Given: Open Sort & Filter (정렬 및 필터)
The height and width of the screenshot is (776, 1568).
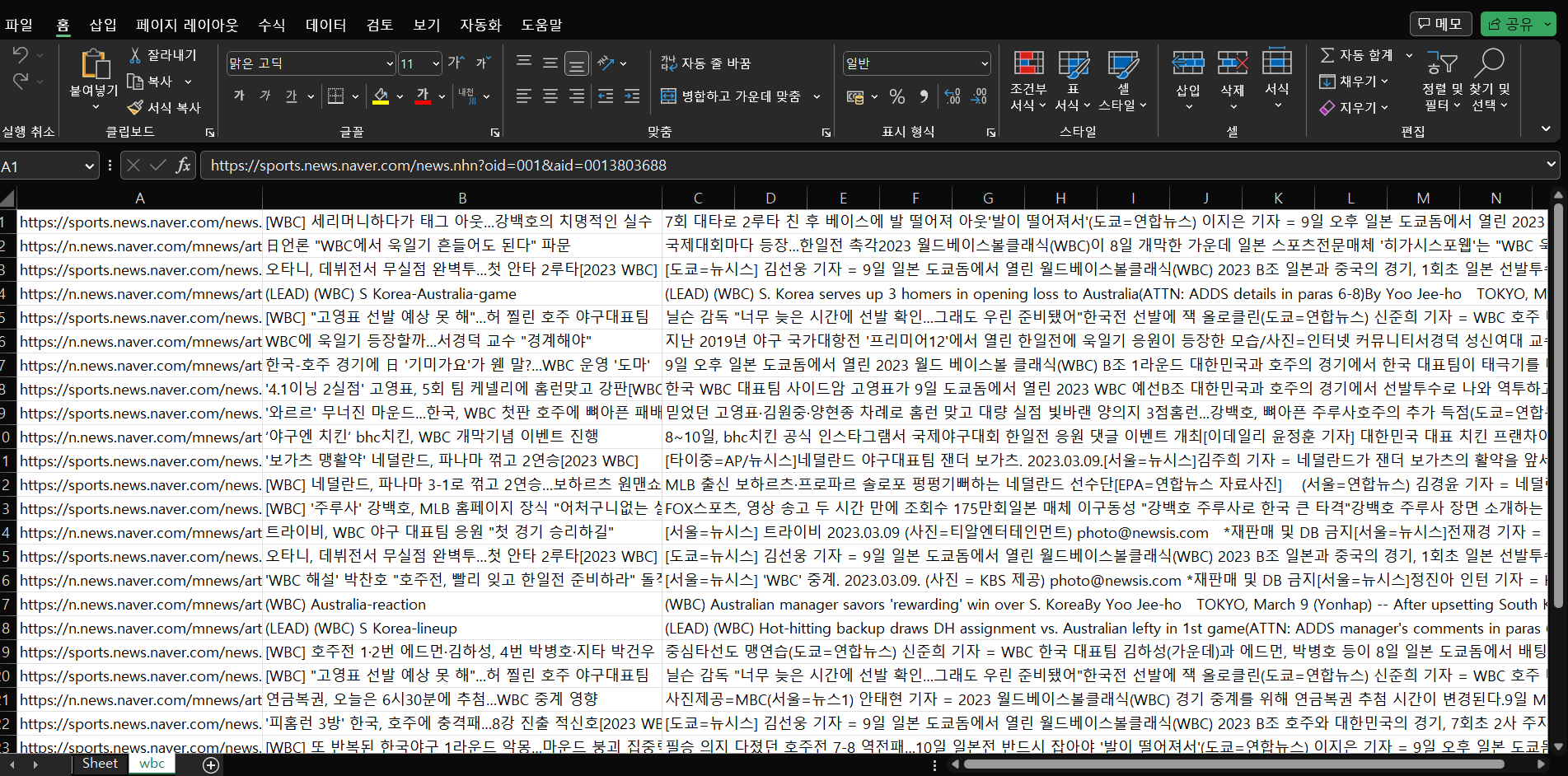Looking at the screenshot, I should click(1442, 81).
